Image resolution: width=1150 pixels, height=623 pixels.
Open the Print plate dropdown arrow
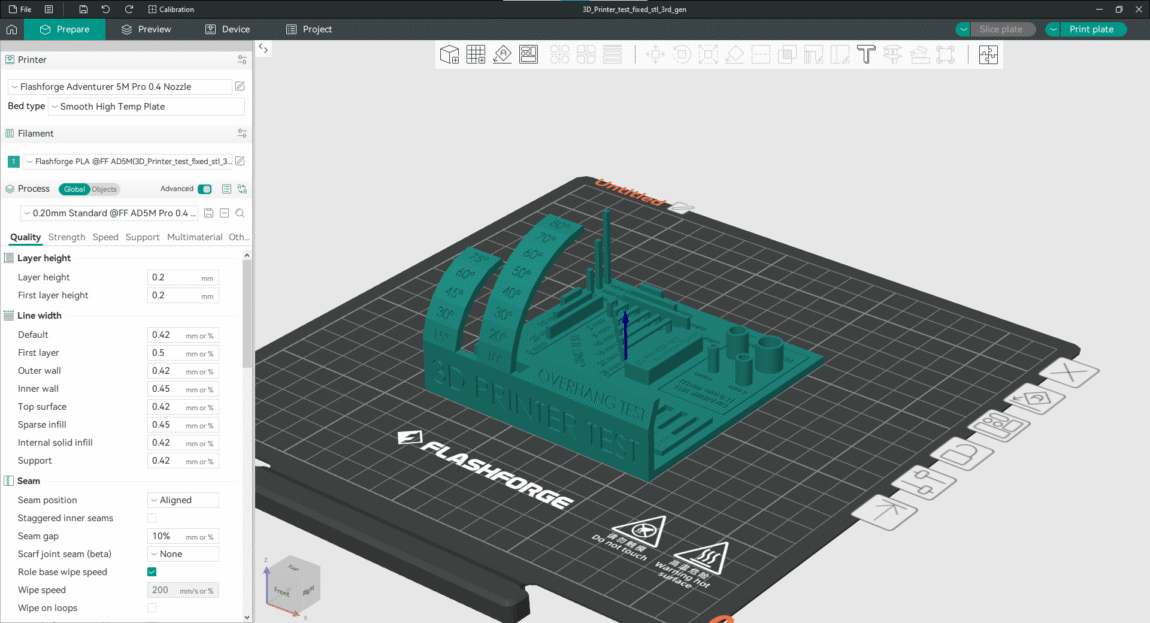pyautogui.click(x=1052, y=29)
